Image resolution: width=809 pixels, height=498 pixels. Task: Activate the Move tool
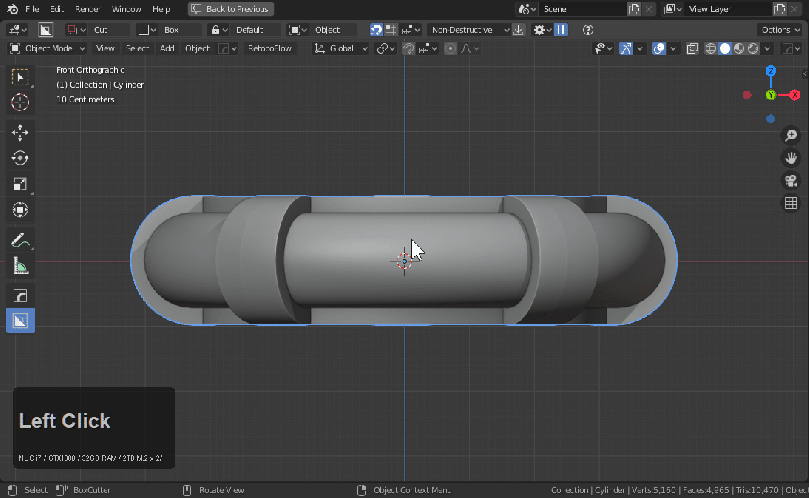(20, 132)
